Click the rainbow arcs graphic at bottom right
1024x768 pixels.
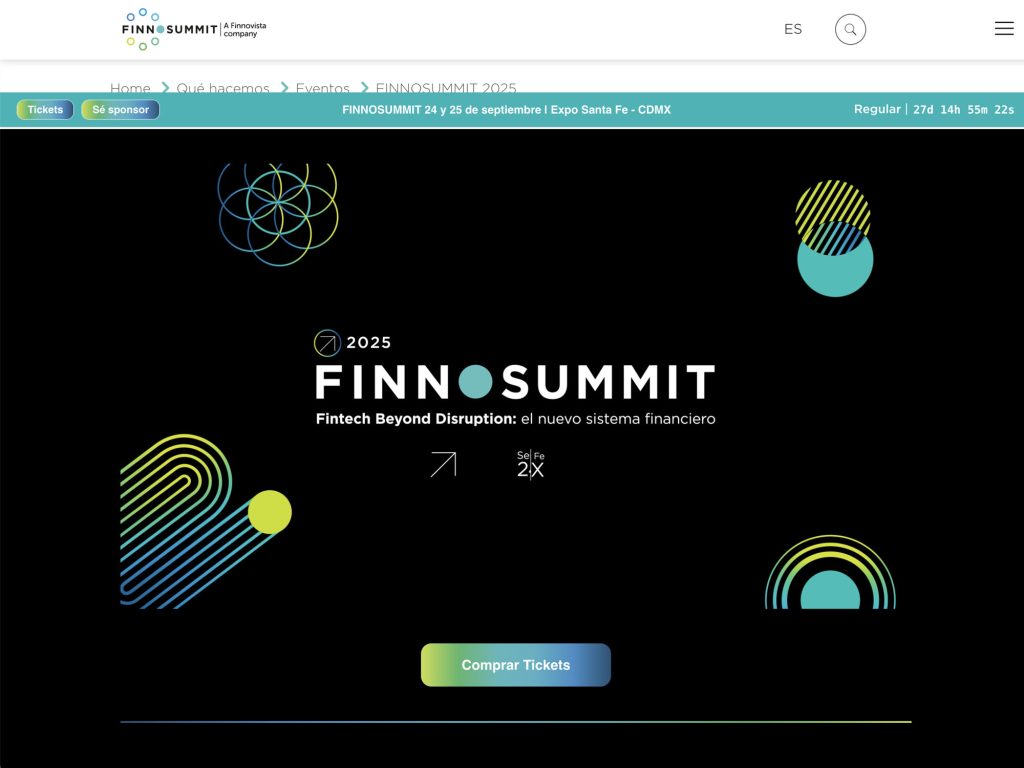[x=832, y=575]
